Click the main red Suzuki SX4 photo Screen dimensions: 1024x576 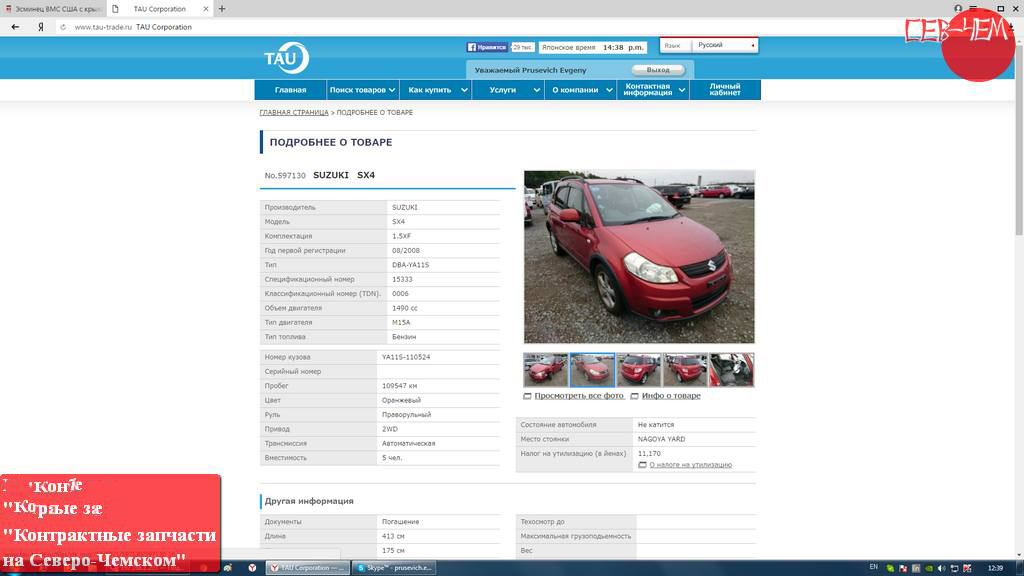tap(639, 257)
